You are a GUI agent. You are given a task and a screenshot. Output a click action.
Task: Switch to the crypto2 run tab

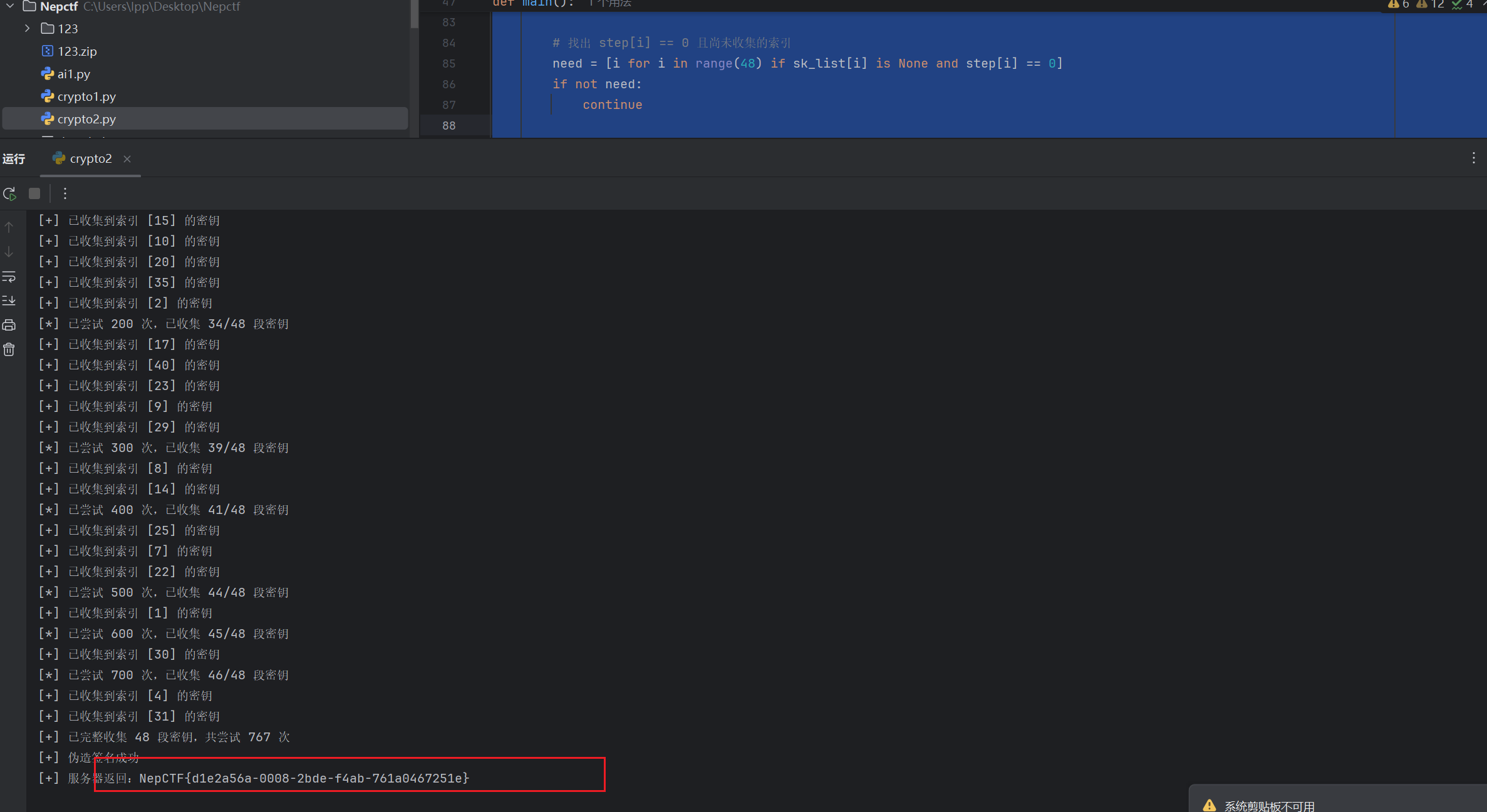(90, 158)
